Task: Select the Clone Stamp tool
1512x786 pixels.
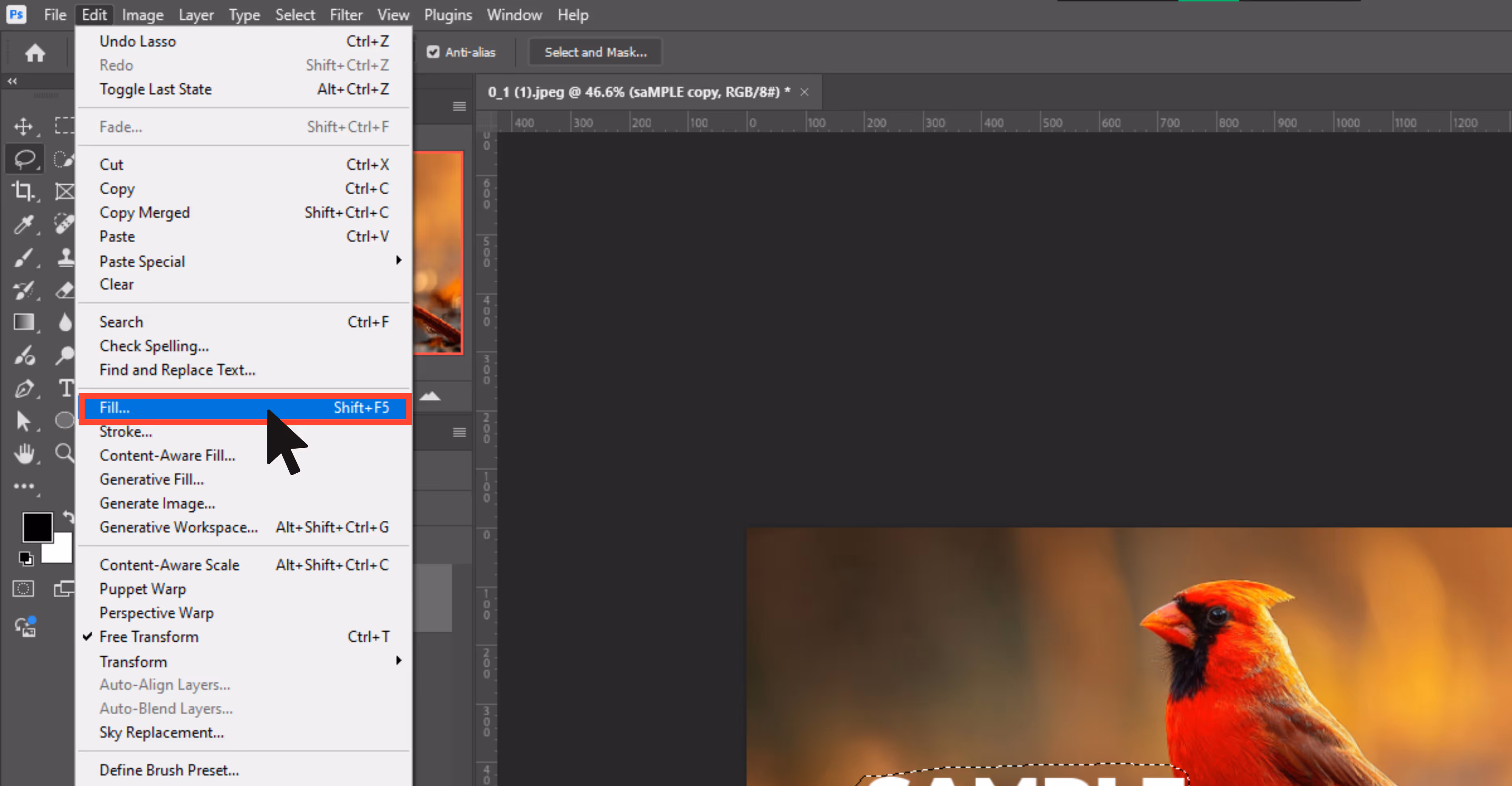Action: [x=65, y=257]
